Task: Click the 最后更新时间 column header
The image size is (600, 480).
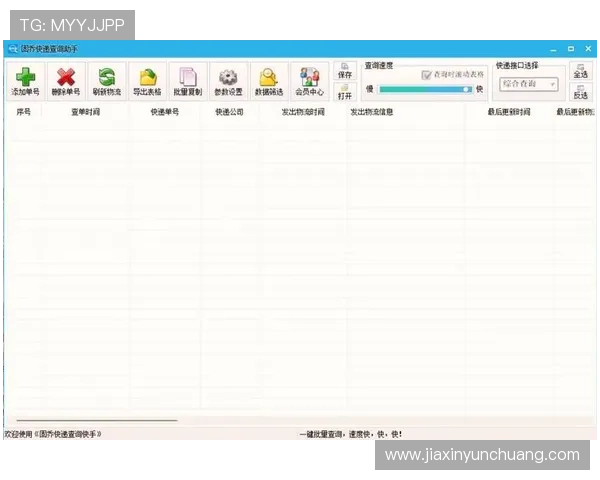Action: pyautogui.click(x=509, y=112)
